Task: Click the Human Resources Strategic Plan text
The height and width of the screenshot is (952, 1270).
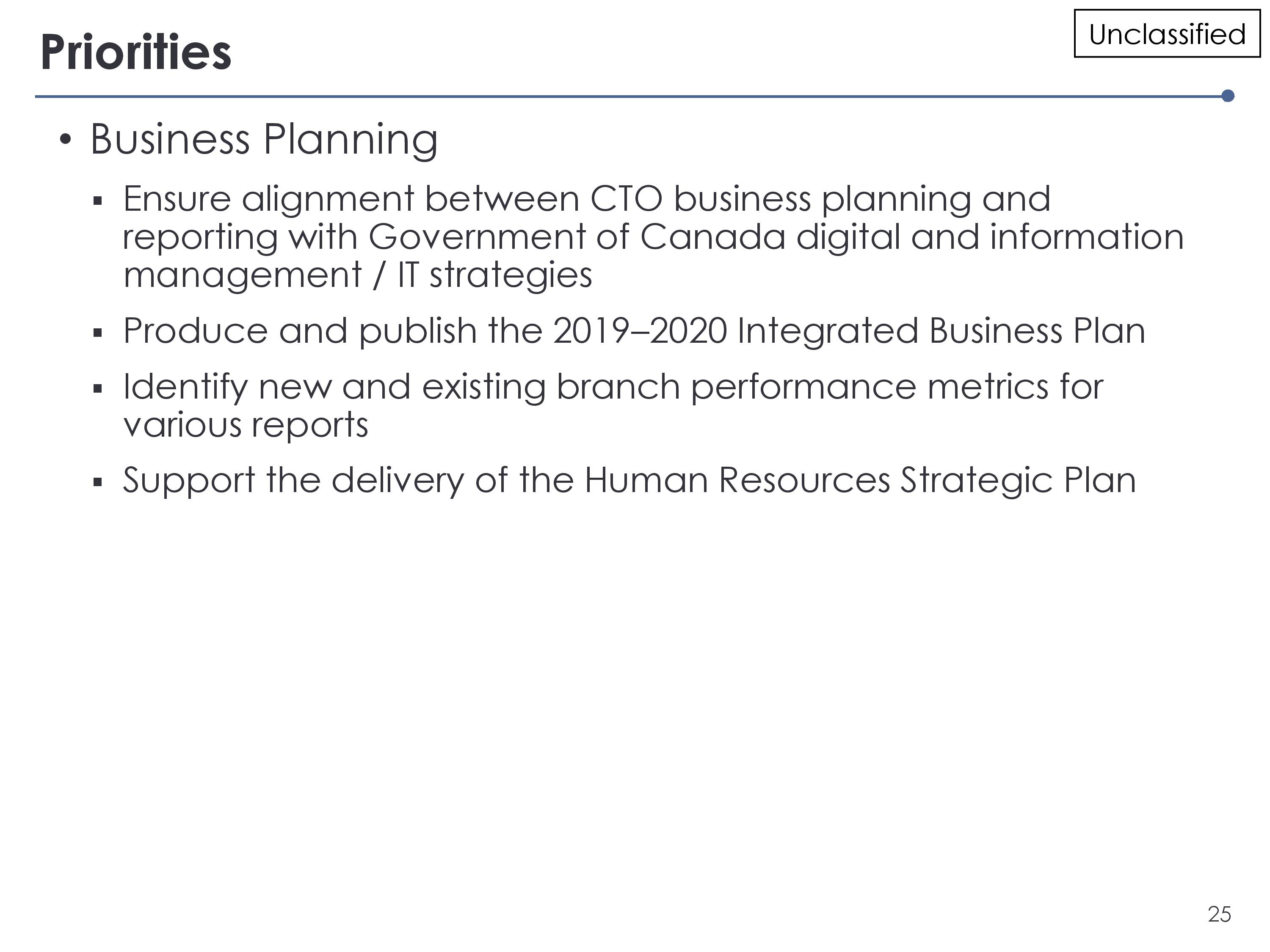Action: [x=860, y=480]
